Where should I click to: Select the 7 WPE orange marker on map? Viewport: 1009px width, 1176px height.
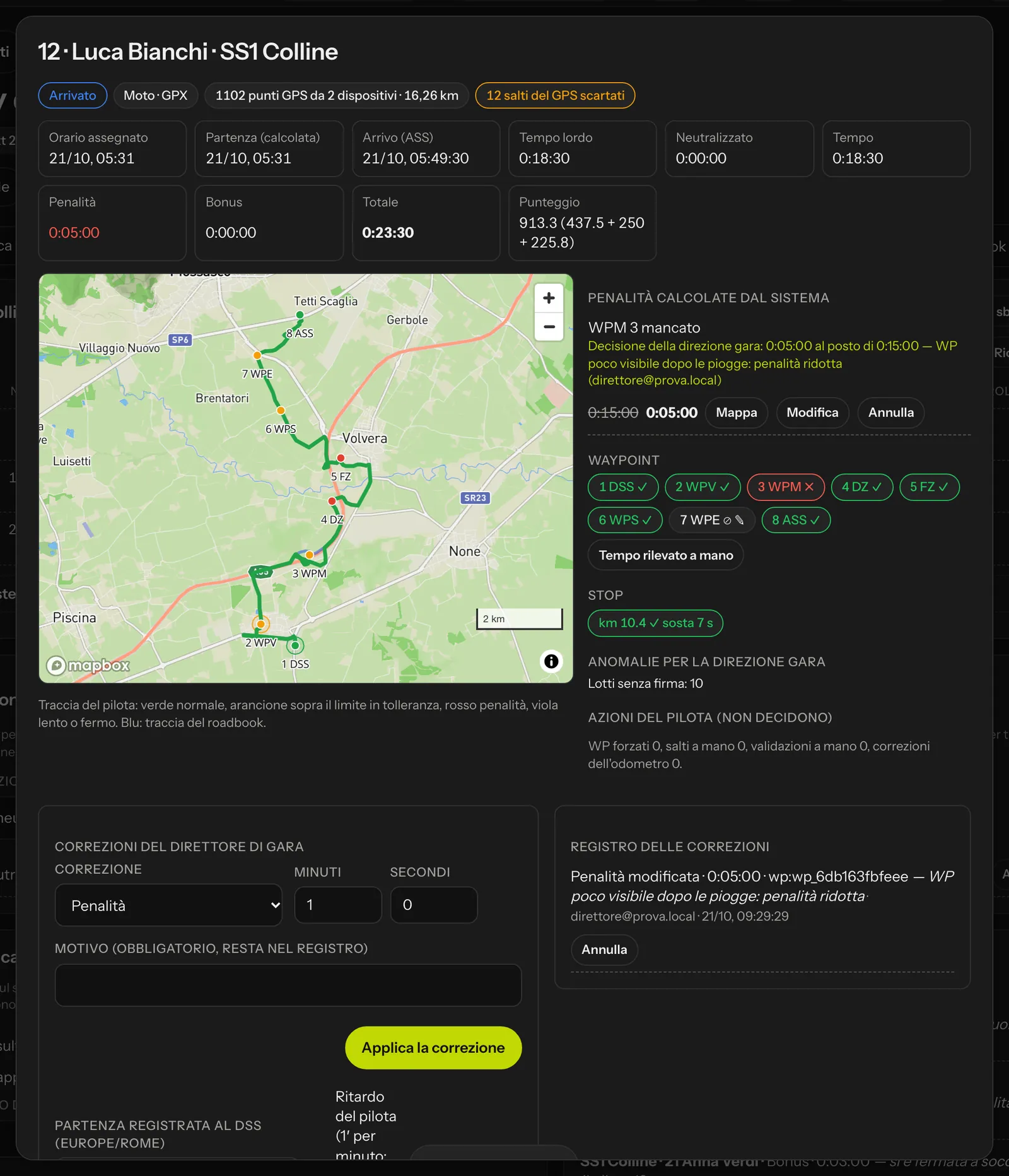tap(257, 355)
